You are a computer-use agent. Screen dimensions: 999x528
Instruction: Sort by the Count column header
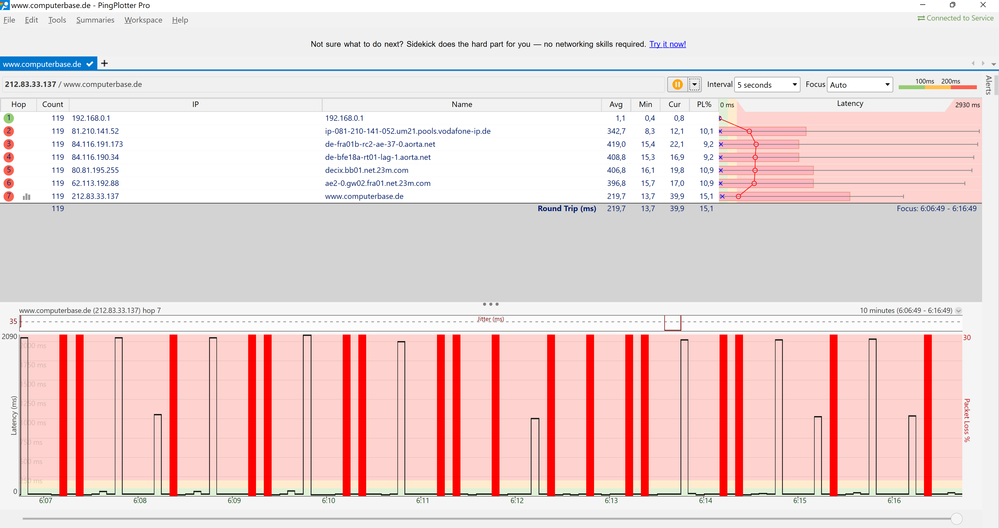(x=52, y=104)
